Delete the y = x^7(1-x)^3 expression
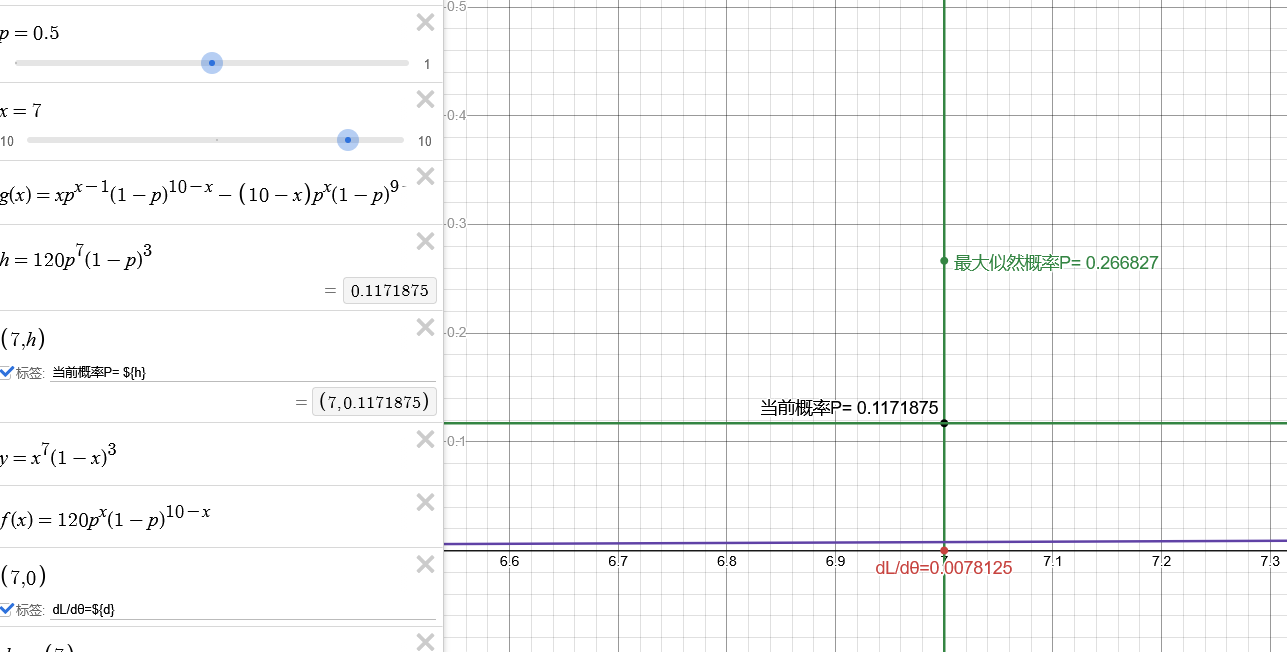This screenshot has height=652, width=1287. coord(425,439)
